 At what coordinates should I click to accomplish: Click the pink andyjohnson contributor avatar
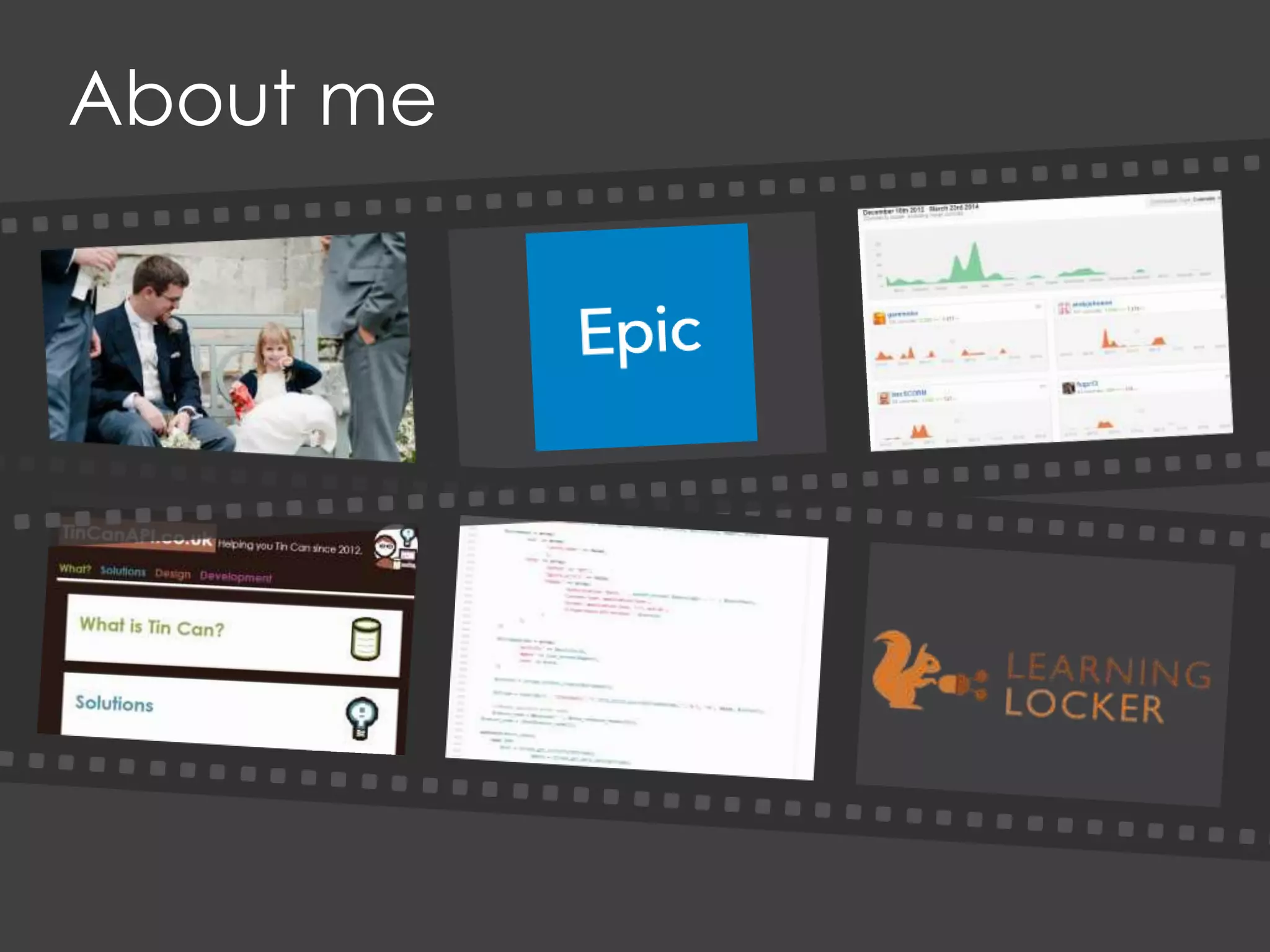coord(1064,308)
